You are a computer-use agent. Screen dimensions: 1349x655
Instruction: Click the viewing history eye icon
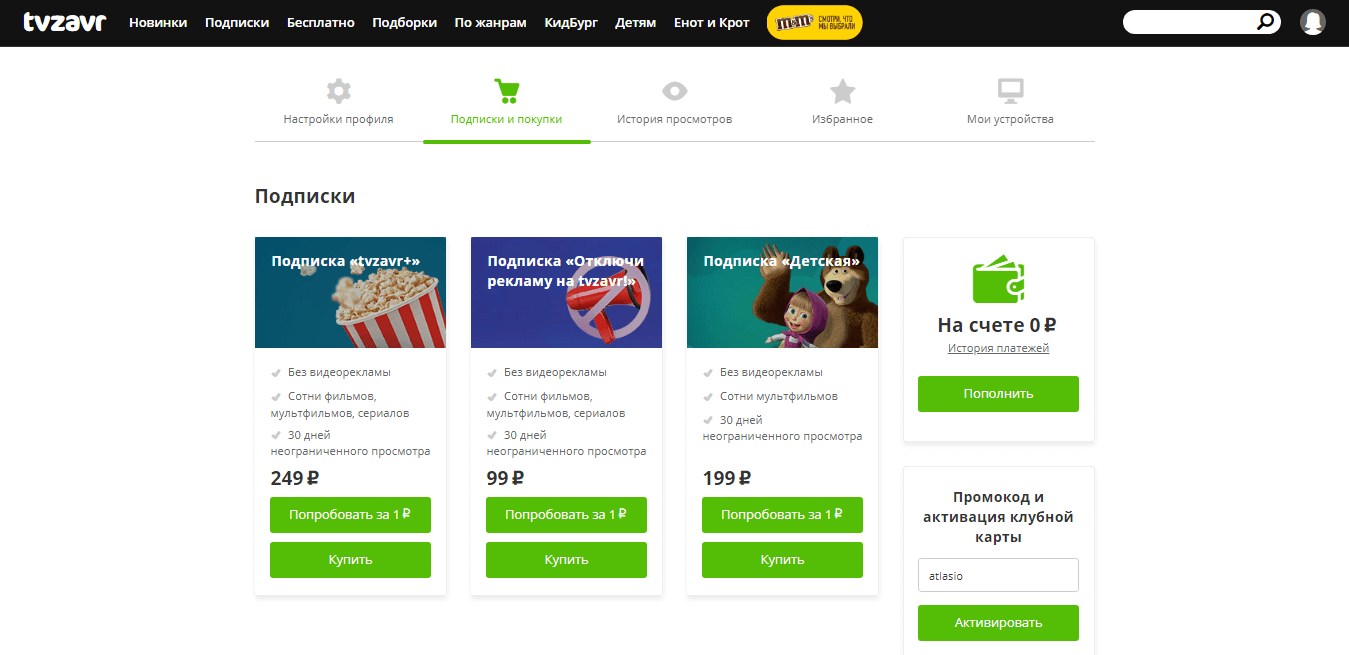click(674, 91)
